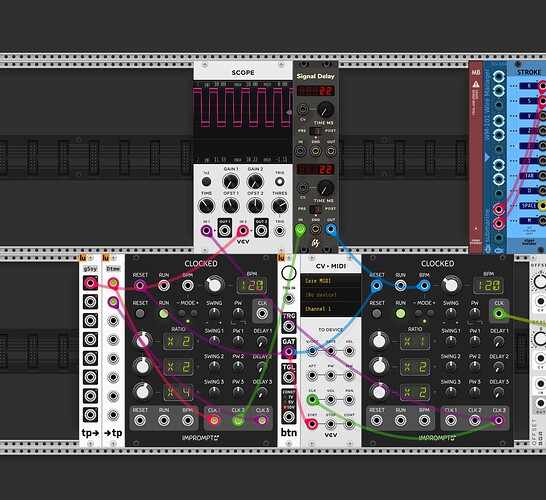This screenshot has height=500, width=546.
Task: Click CLK 1 output on left CLOCKED
Action: [214, 421]
